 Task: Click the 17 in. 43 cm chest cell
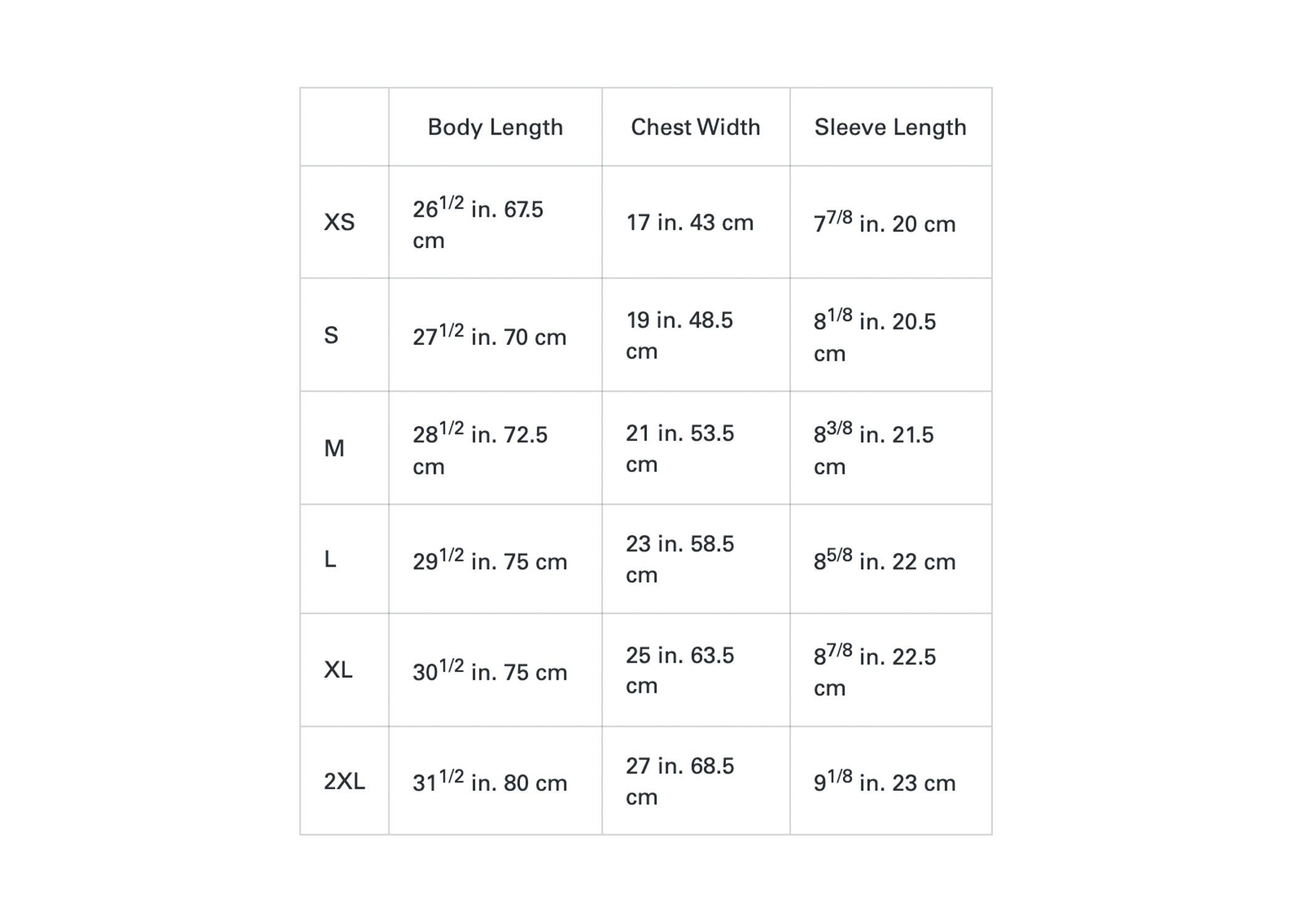tap(696, 222)
